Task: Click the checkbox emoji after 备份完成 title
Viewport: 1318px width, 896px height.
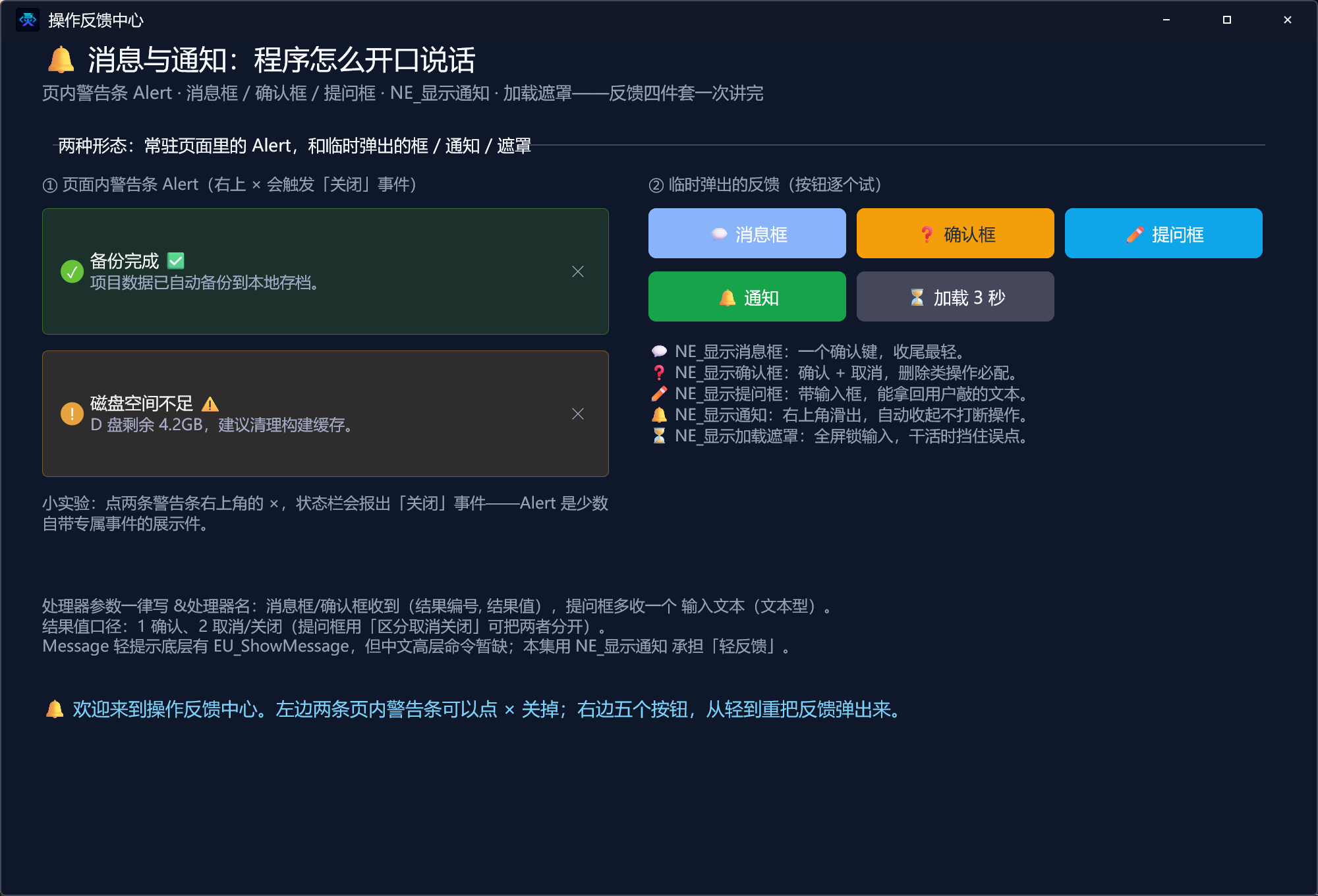Action: 176,261
